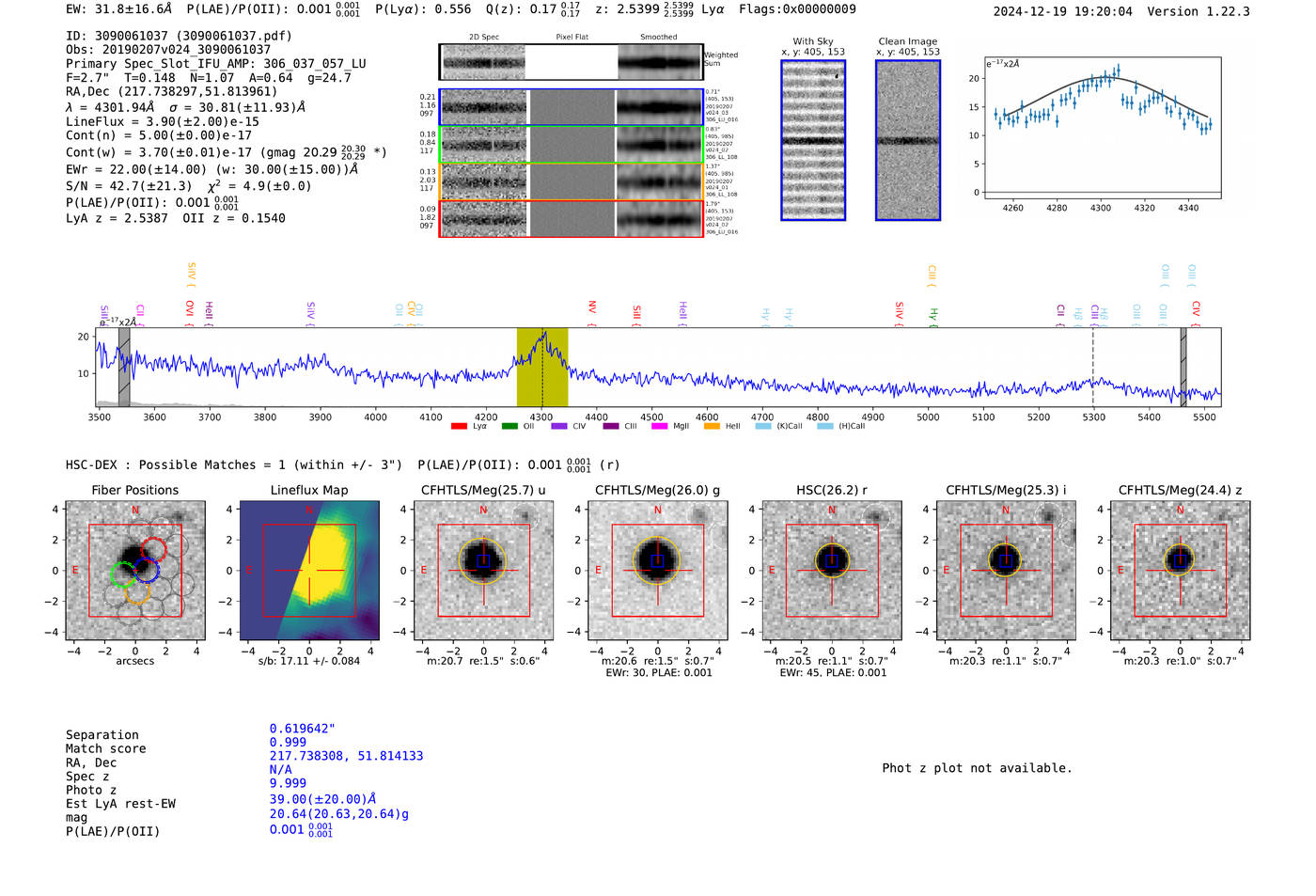Click the Primary Spec_Slot_IFU_AMP line
This screenshot has height=896, width=1316.
point(216,64)
